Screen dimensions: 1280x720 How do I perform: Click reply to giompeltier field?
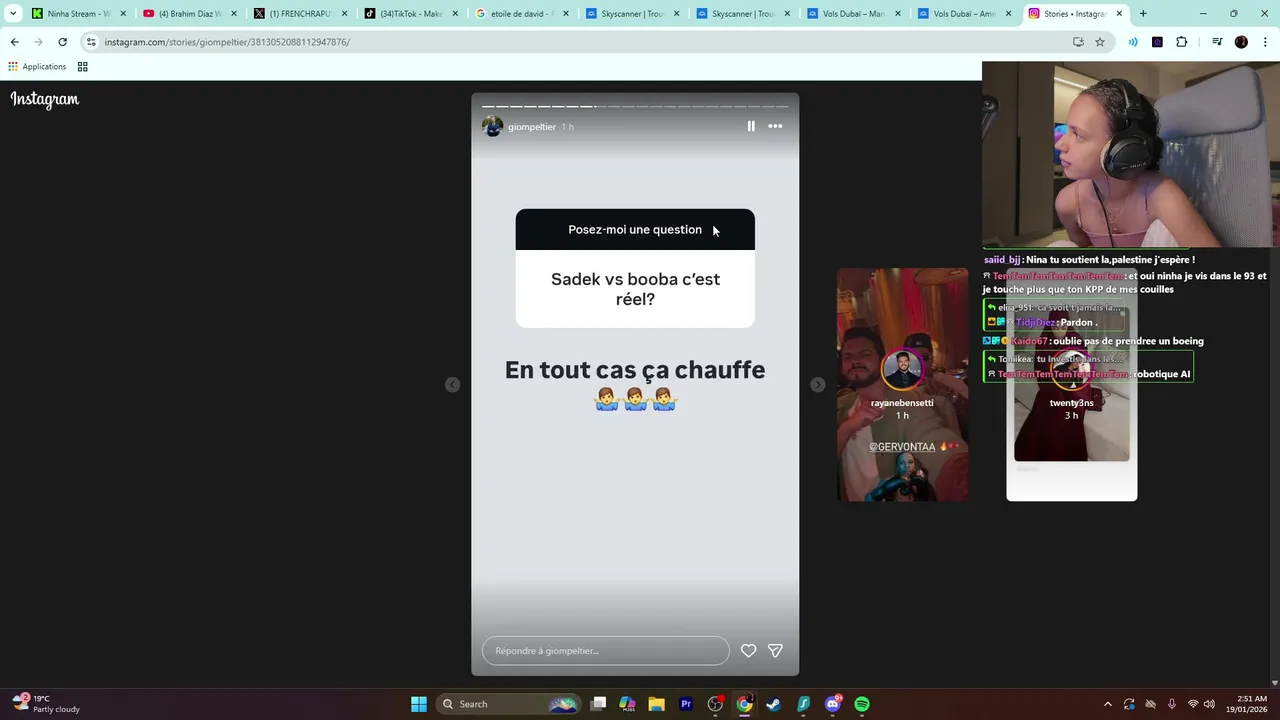[606, 651]
